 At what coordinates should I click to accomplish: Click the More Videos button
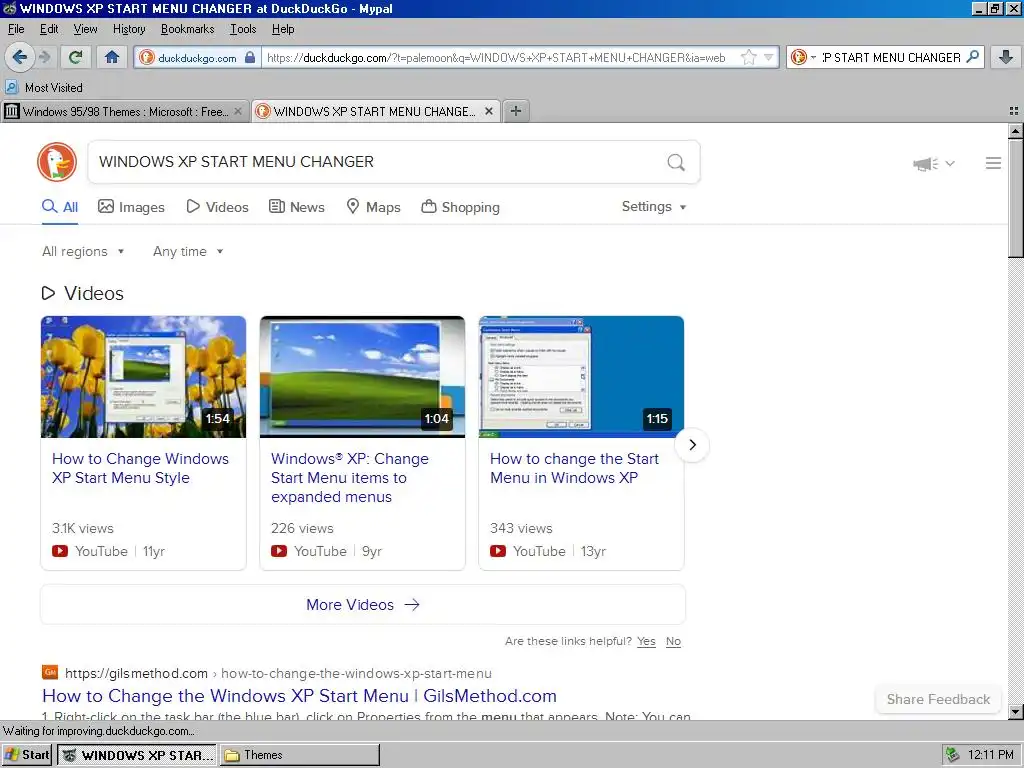coord(362,605)
